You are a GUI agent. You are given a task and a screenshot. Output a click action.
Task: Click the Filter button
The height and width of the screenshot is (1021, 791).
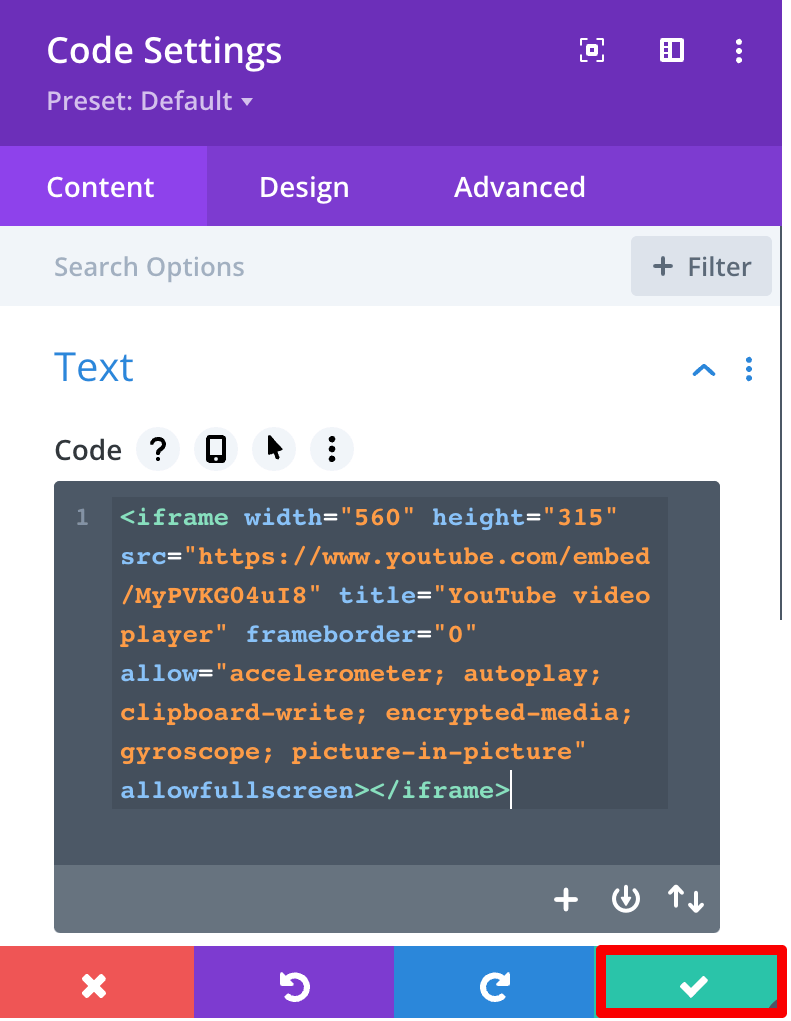click(x=701, y=267)
